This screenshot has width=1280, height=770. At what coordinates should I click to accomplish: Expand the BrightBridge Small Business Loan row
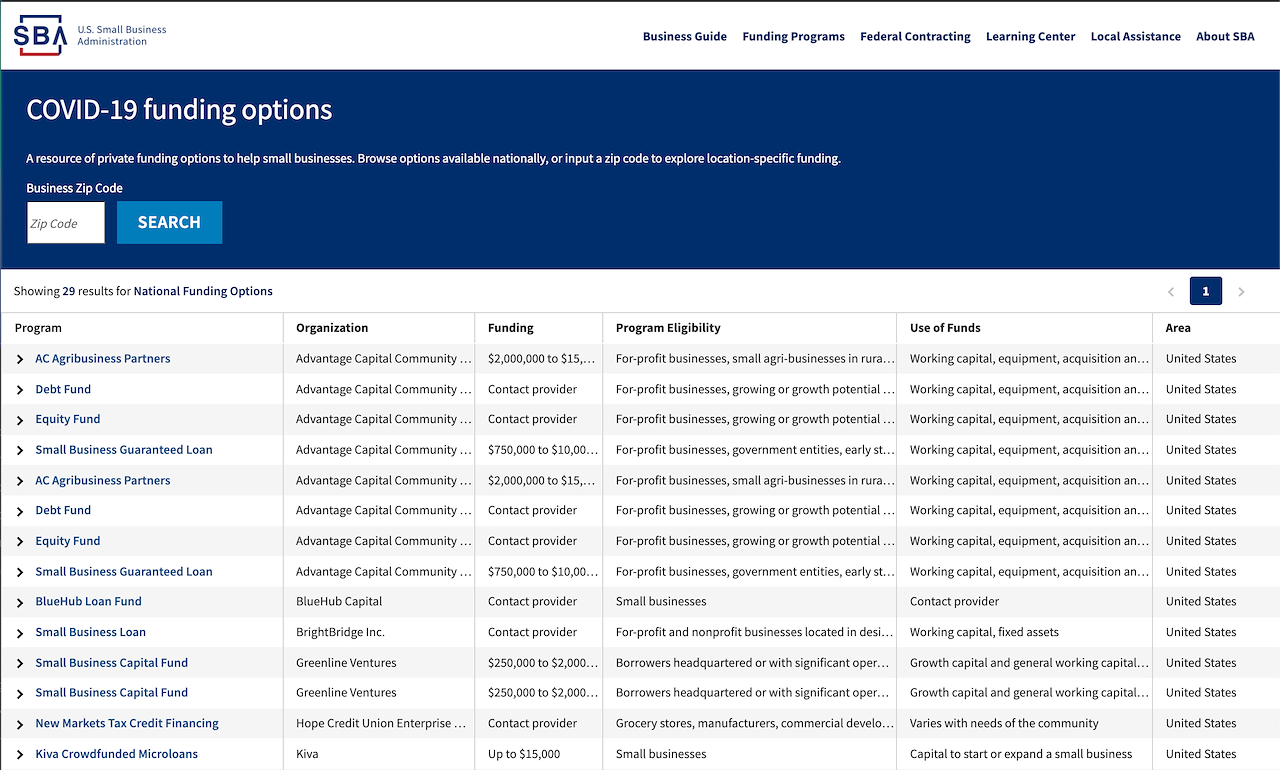(20, 633)
